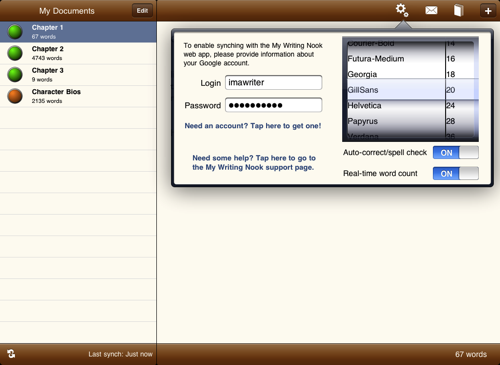500x365 pixels.
Task: Choose Georgia in font picker
Action: pyautogui.click(x=362, y=74)
